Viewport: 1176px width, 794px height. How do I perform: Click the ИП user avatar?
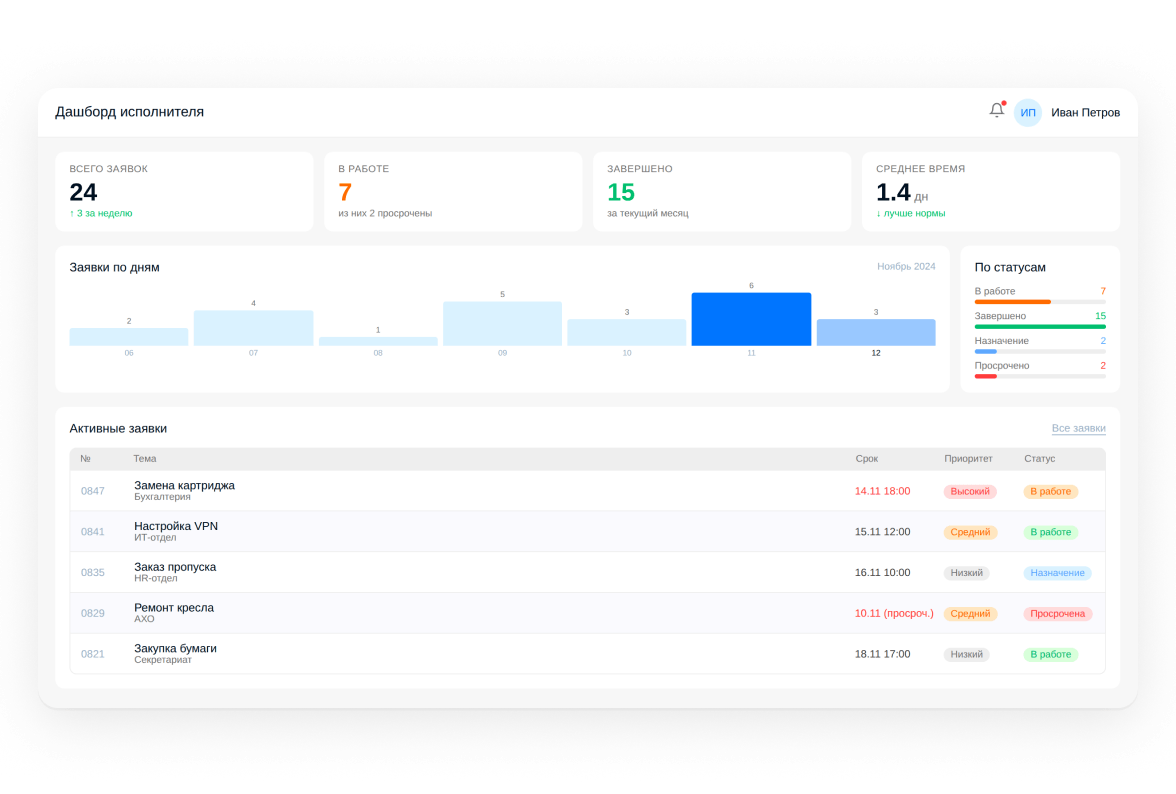point(1028,112)
